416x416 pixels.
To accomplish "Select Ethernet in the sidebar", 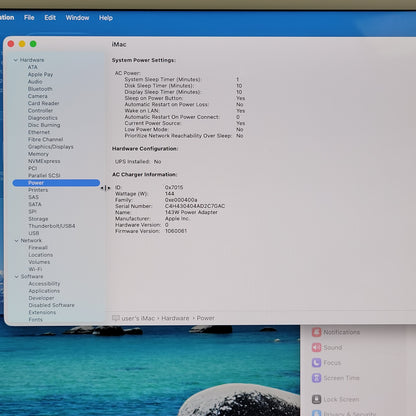I will pos(39,132).
